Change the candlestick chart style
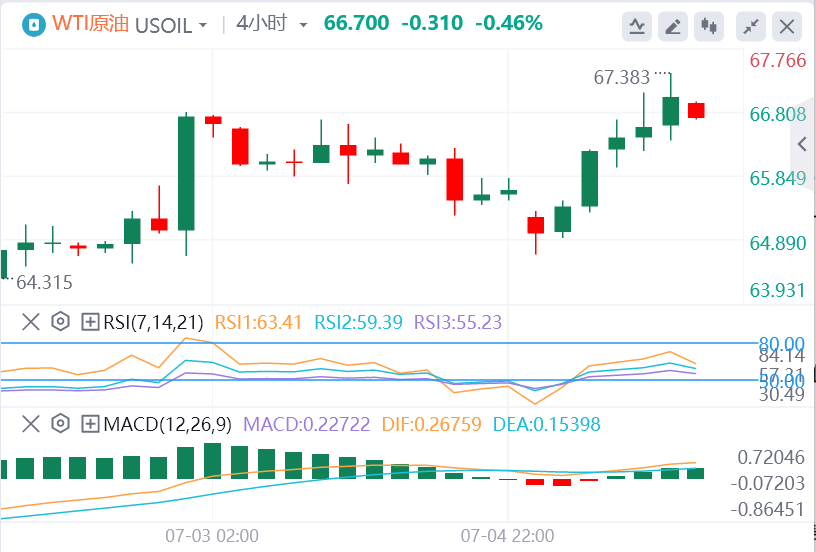The height and width of the screenshot is (552, 816). pyautogui.click(x=710, y=25)
